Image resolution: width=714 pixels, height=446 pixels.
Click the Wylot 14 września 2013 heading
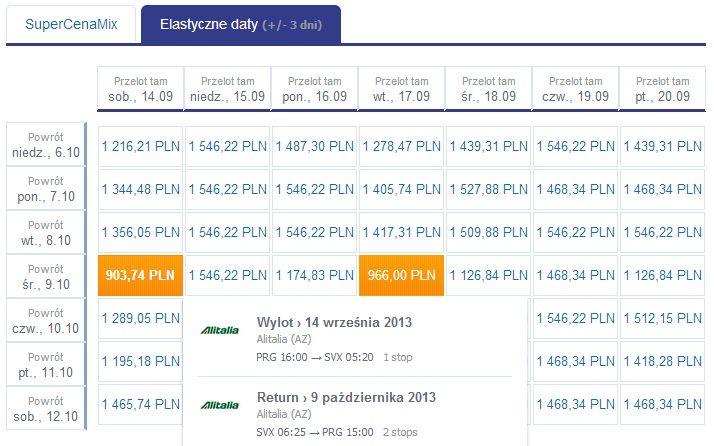tap(334, 323)
